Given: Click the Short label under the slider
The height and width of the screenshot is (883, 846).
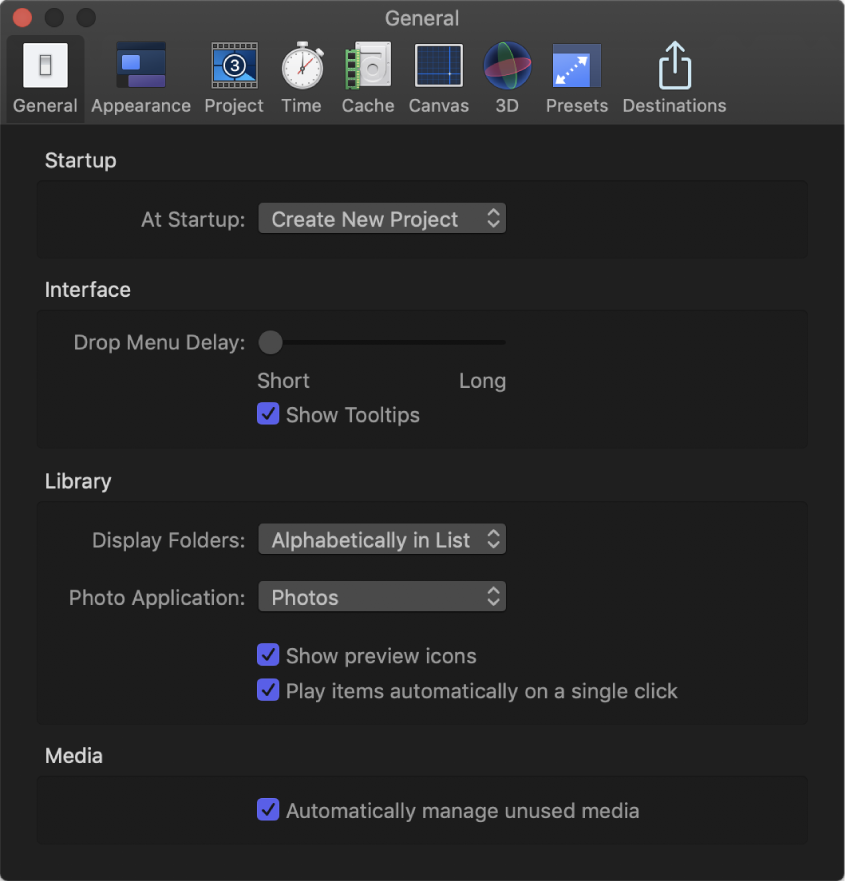Looking at the screenshot, I should 283,381.
